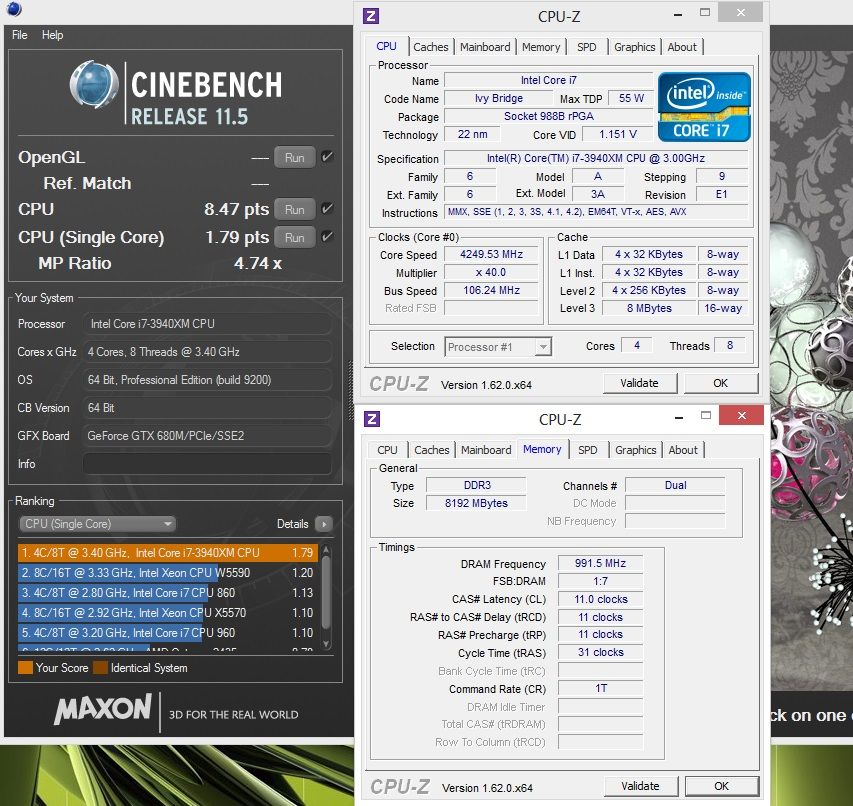Screen dimensions: 853x806
Task: Switch to CPU tab in bottom CPU-Z window
Action: [387, 450]
